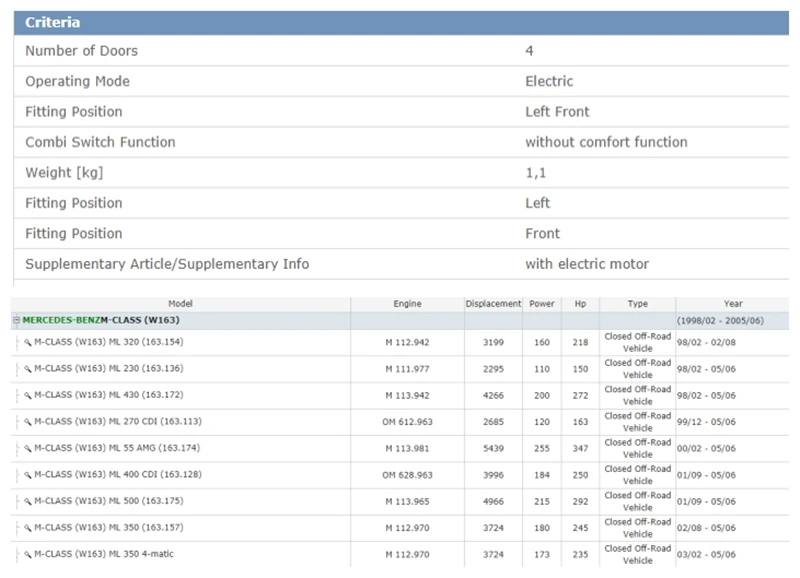Click the Model column header
This screenshot has height=578, width=800.
pyautogui.click(x=181, y=304)
